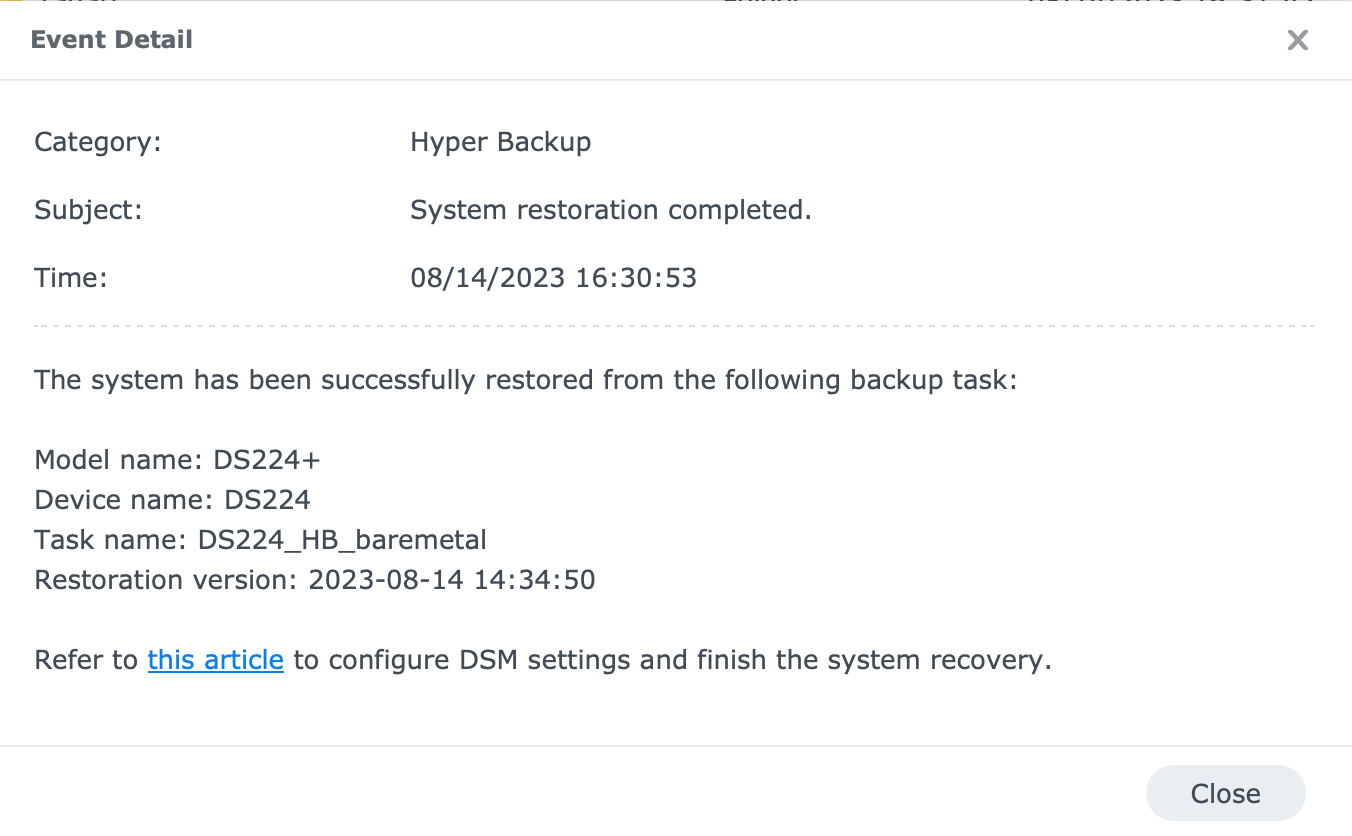Screen dimensions: 1352x836
Task: Open the "this article" link
Action: click(x=215, y=660)
